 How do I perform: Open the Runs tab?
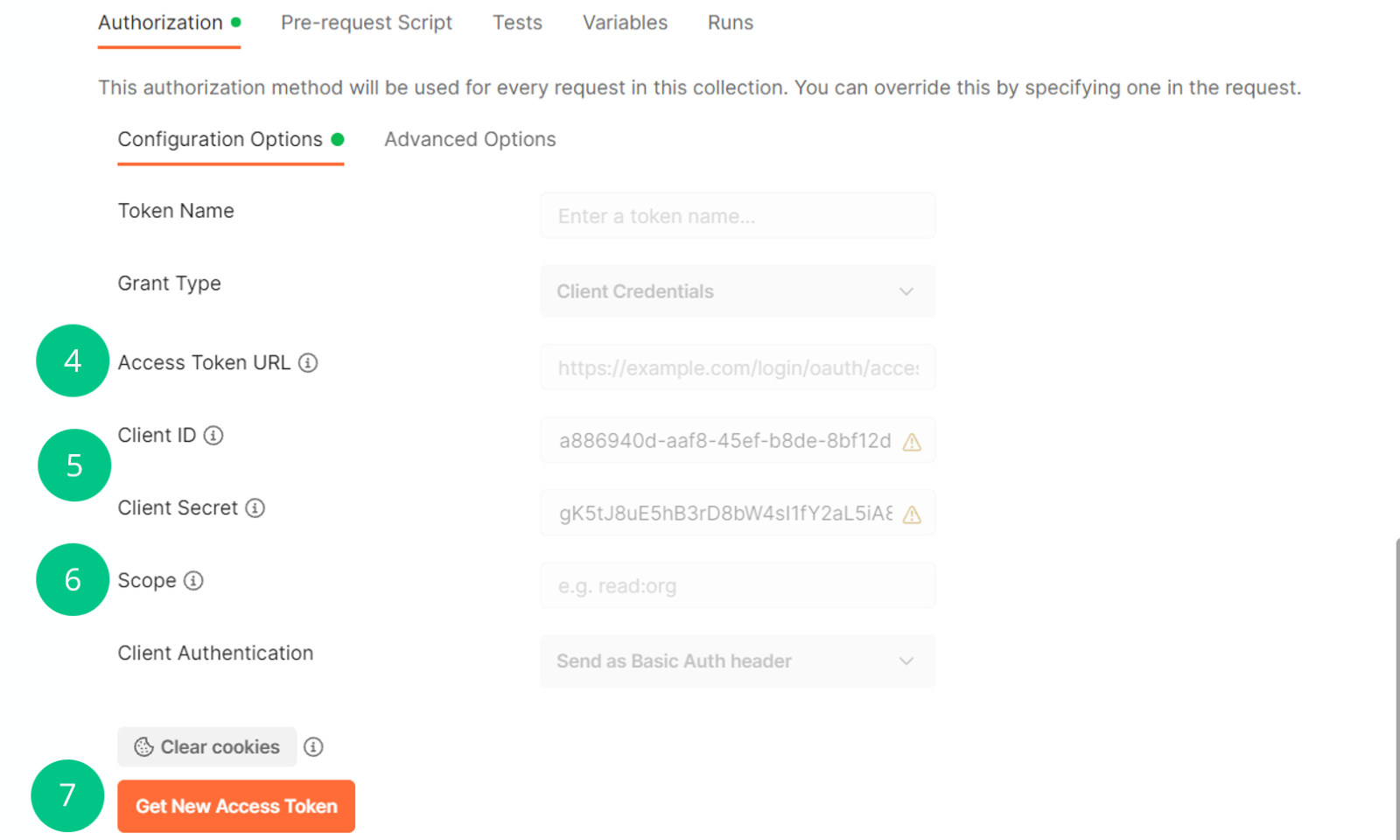click(x=731, y=23)
